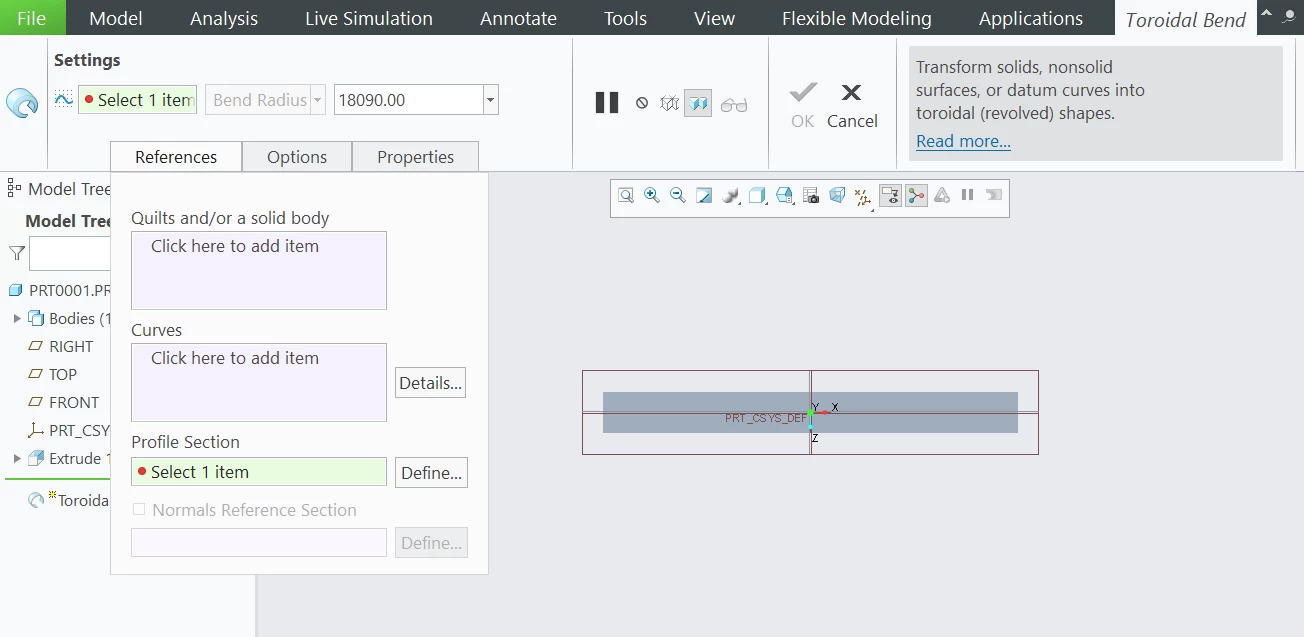This screenshot has height=637, width=1304.
Task: Toggle the perspective view icon
Action: click(x=837, y=196)
